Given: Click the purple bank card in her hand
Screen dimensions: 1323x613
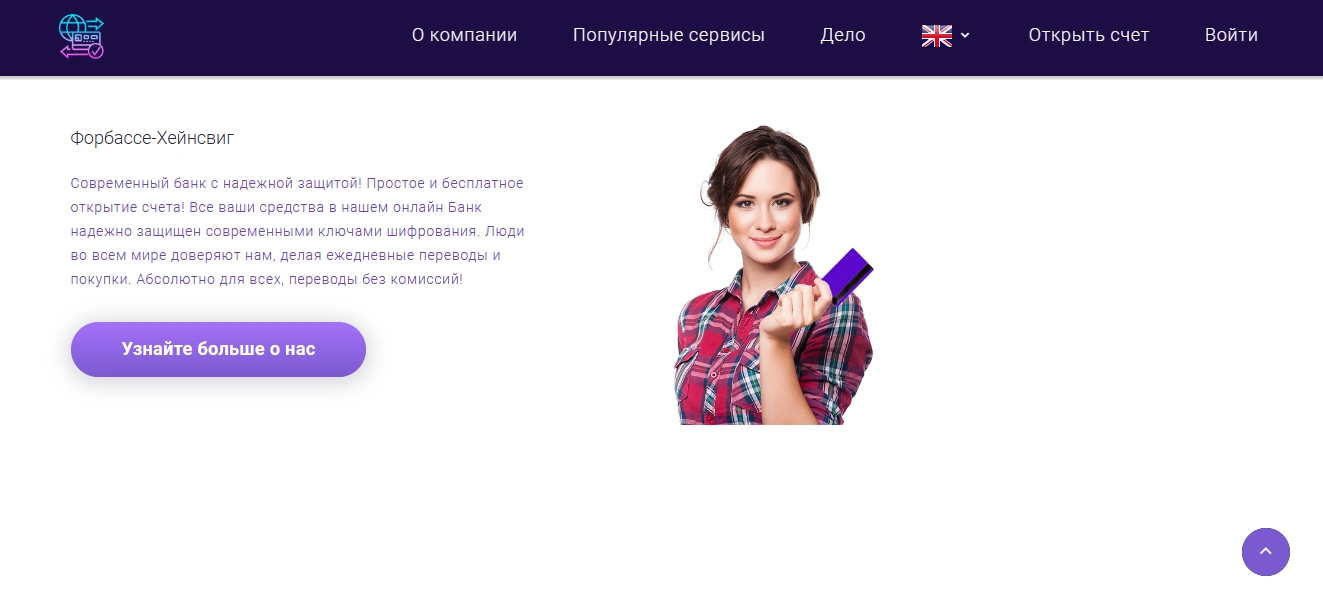Looking at the screenshot, I should 846,274.
